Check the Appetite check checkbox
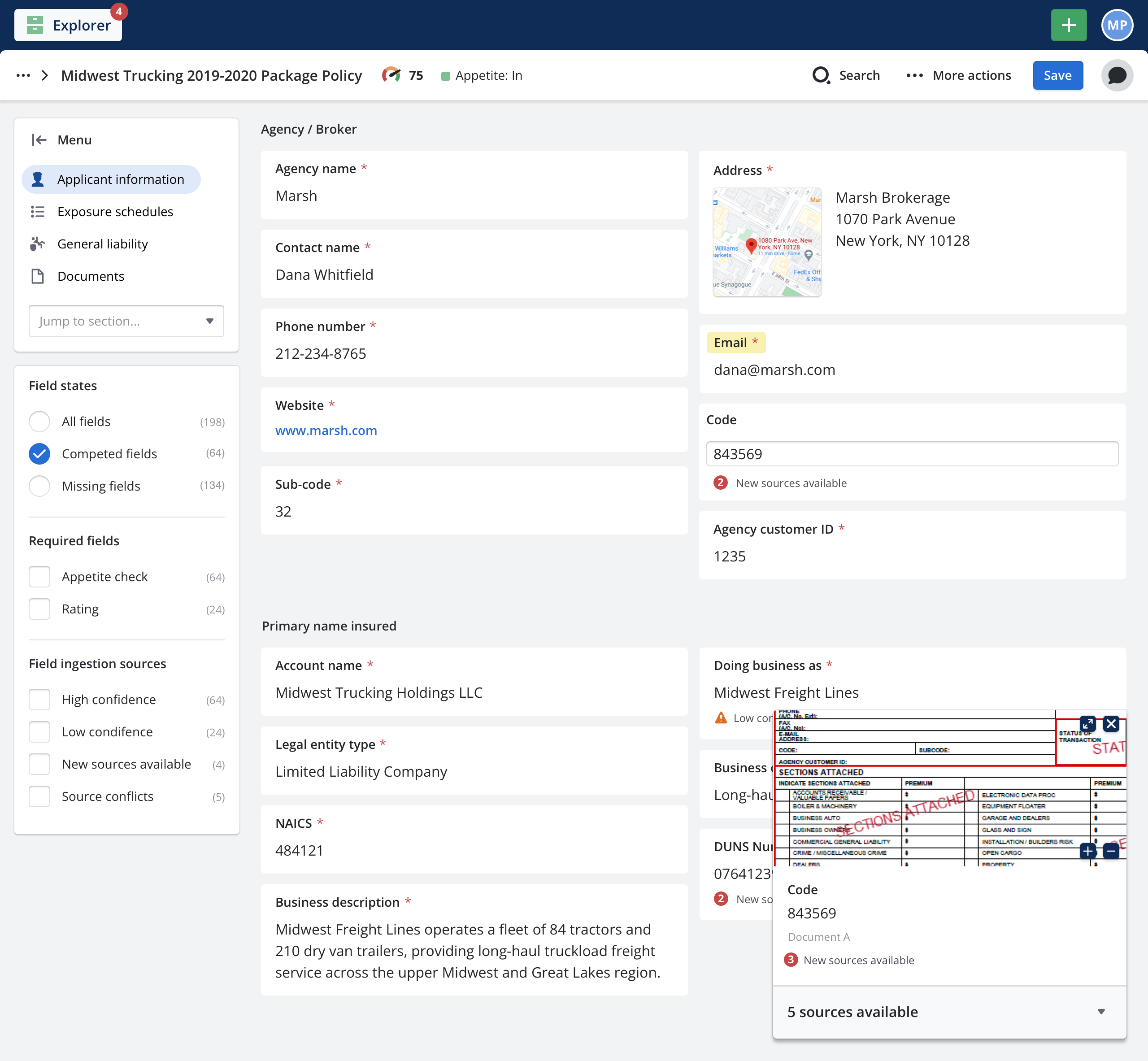This screenshot has width=1148, height=1061. [39, 576]
